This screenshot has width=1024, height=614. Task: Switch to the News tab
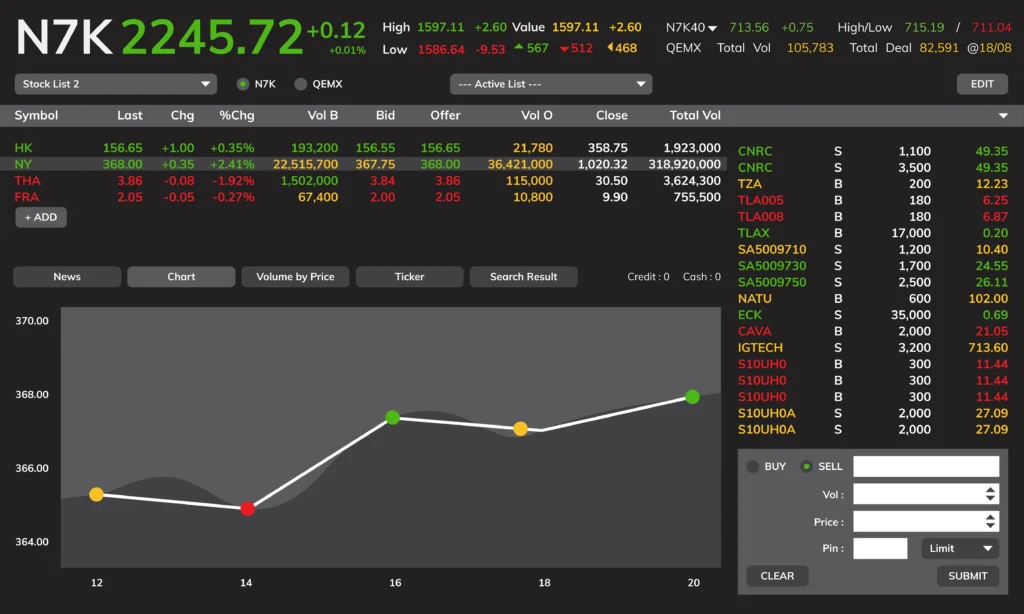[67, 277]
